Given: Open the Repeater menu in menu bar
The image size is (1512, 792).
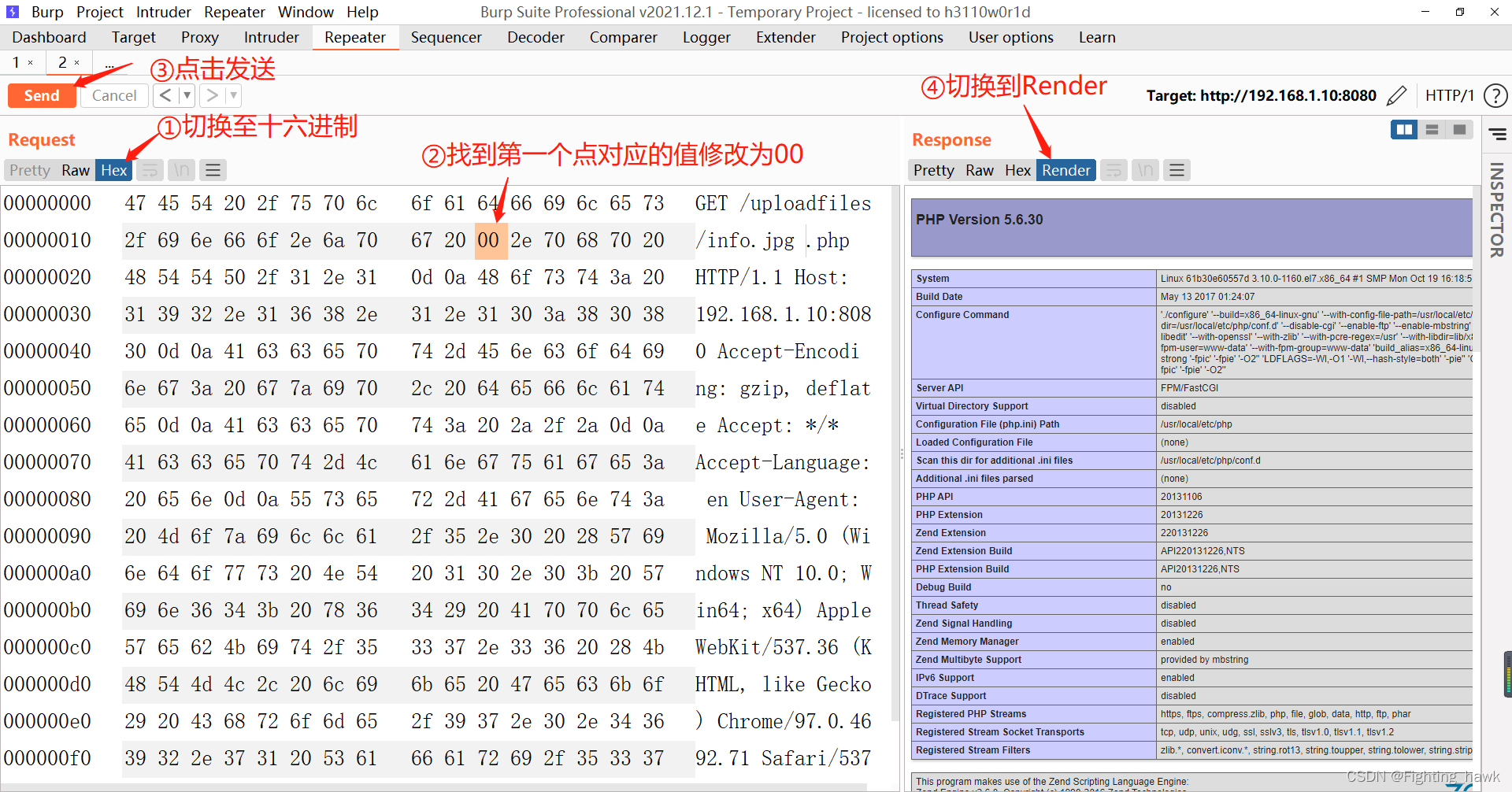Looking at the screenshot, I should coord(235,12).
